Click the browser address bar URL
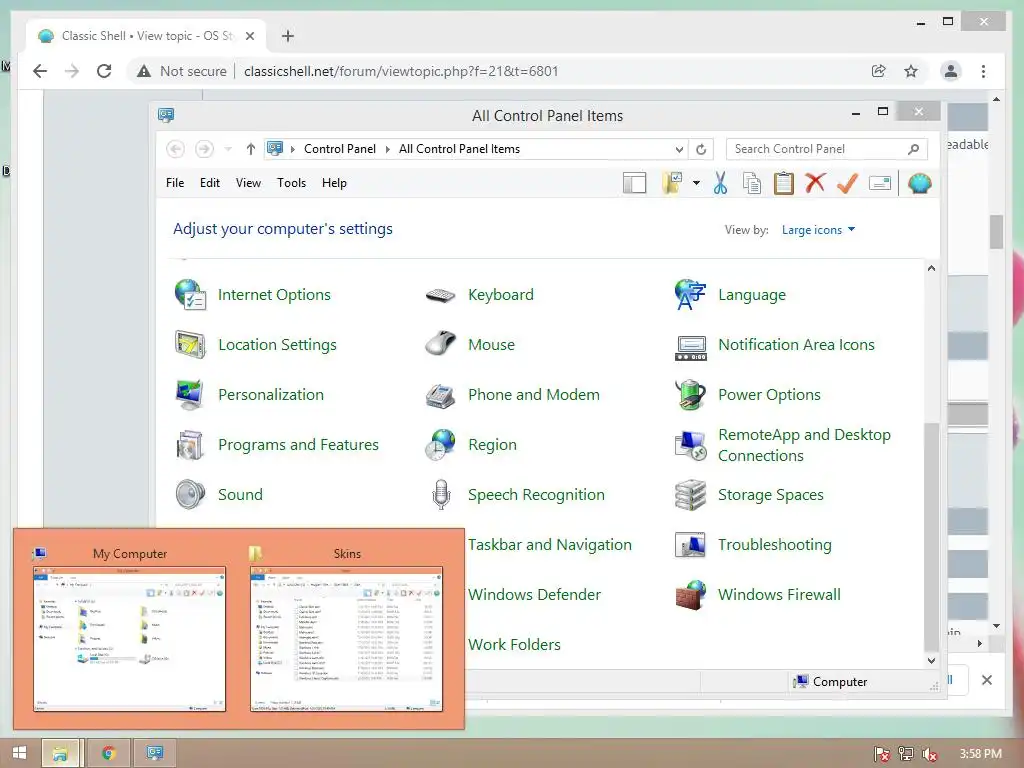 [x=401, y=71]
